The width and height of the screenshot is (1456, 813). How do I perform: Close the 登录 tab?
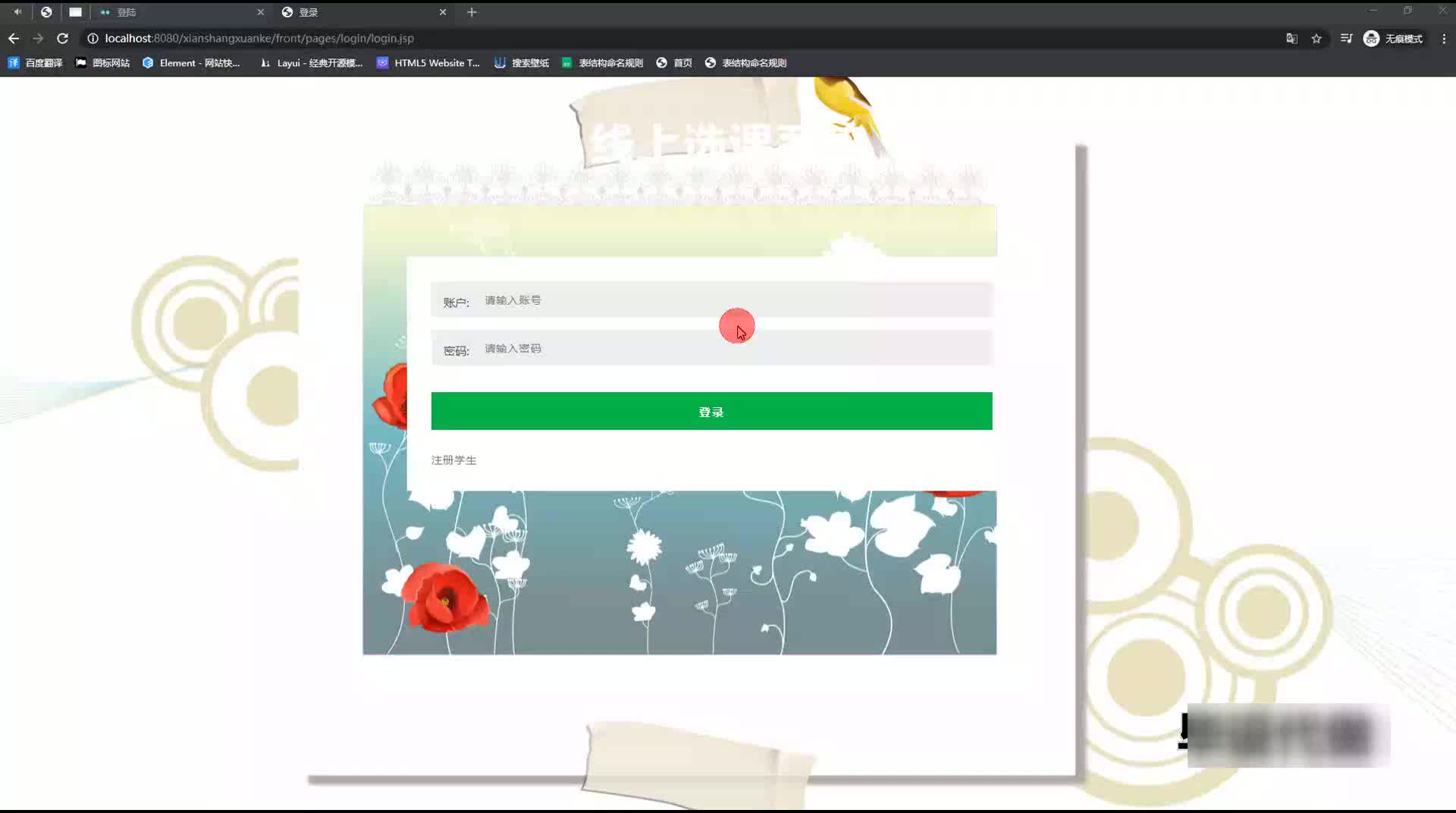(443, 12)
